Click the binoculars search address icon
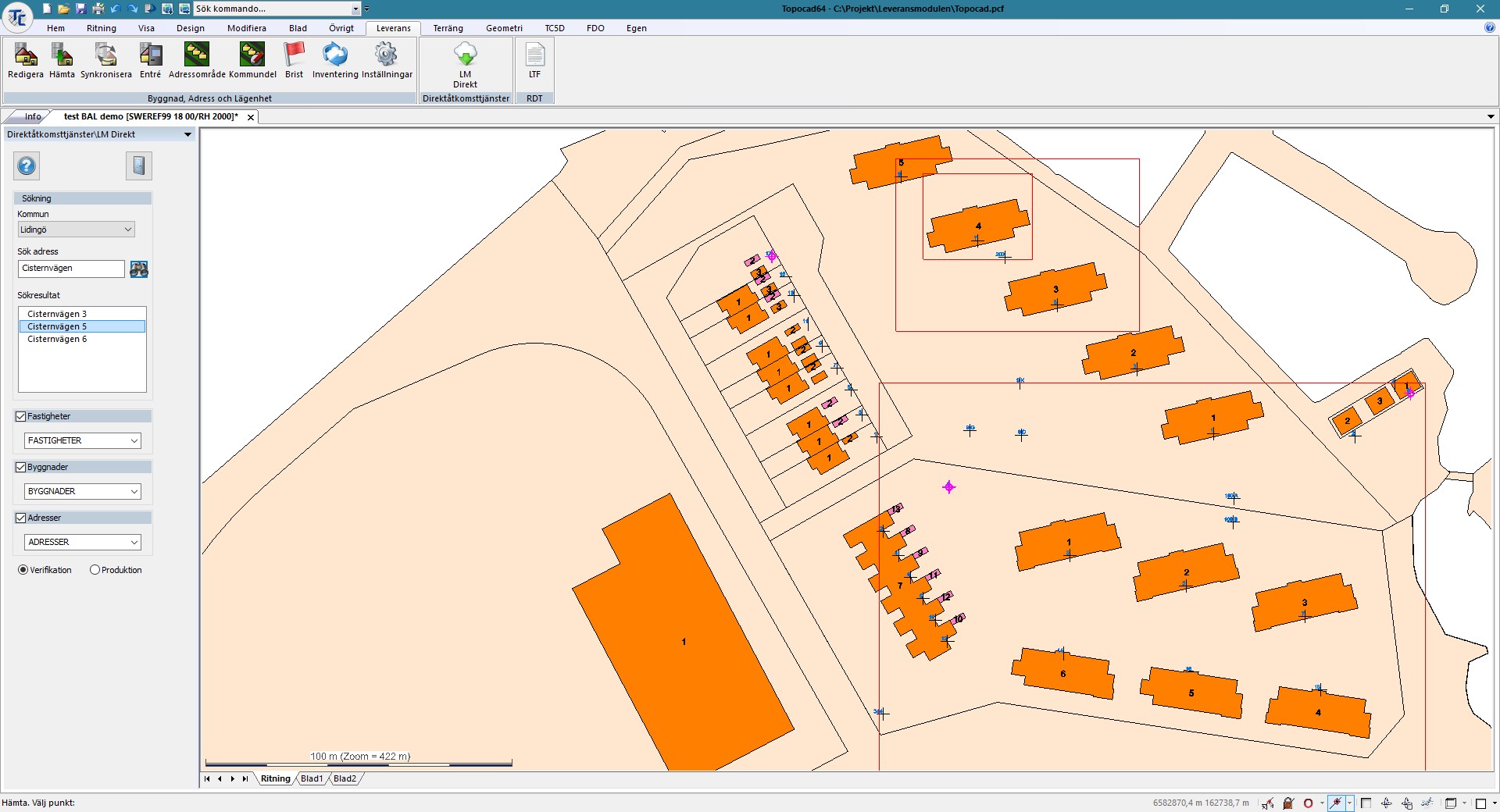Image resolution: width=1500 pixels, height=812 pixels. pyautogui.click(x=139, y=269)
